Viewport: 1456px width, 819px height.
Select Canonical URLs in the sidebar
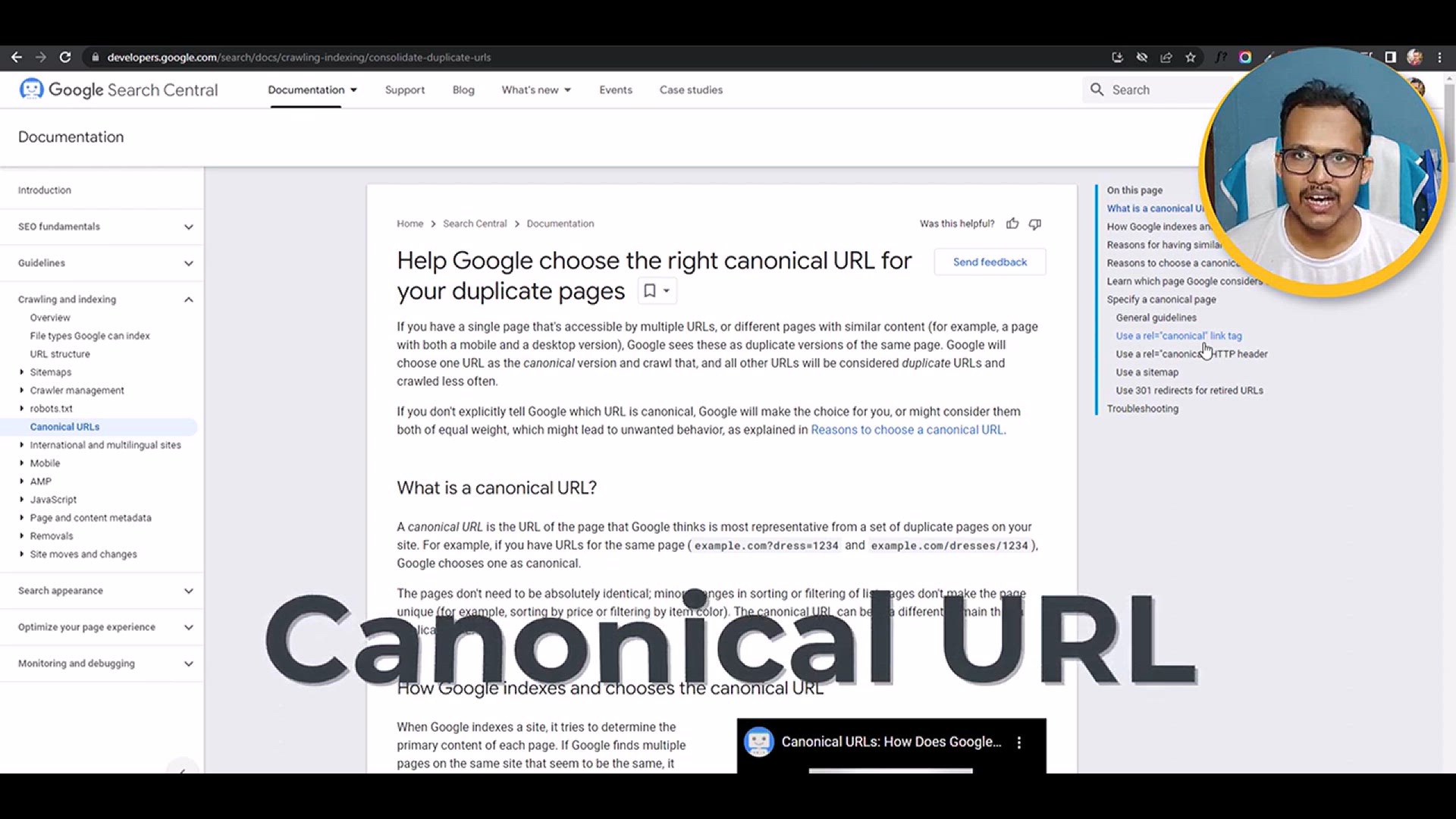(64, 427)
